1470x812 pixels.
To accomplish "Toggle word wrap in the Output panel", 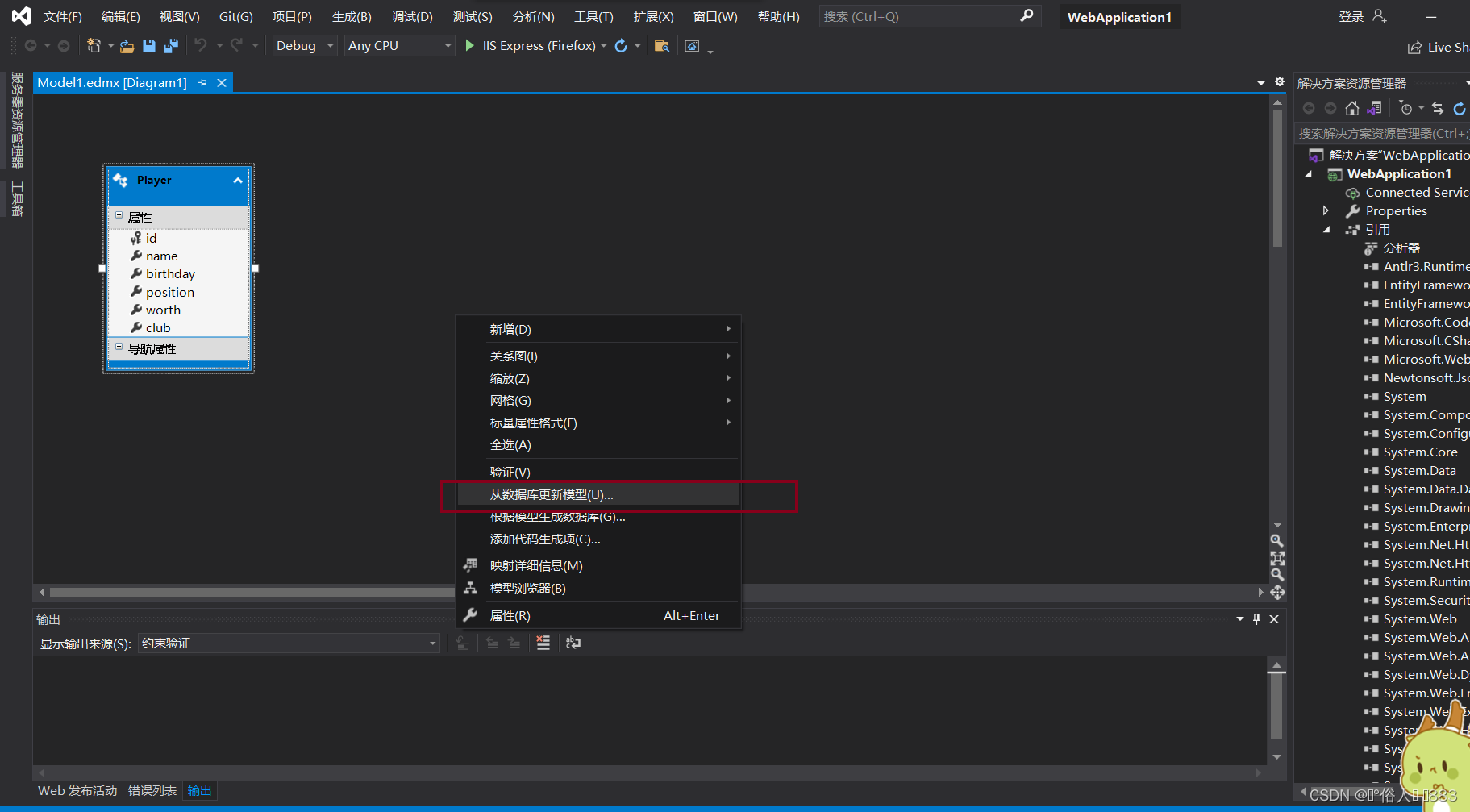I will [573, 643].
